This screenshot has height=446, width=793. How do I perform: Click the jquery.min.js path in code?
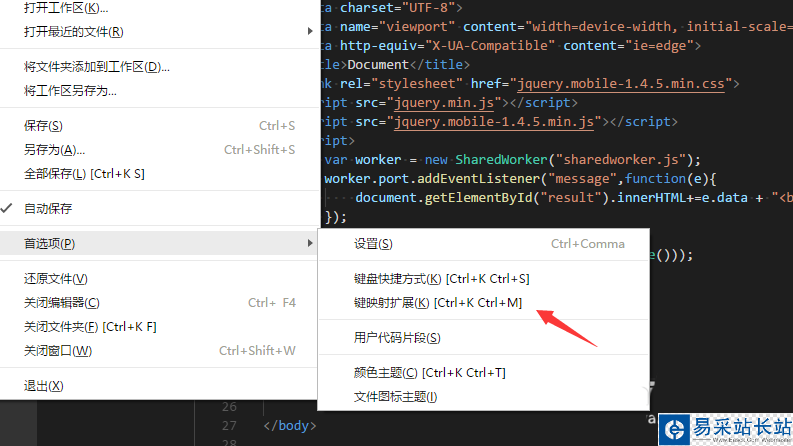pyautogui.click(x=444, y=103)
